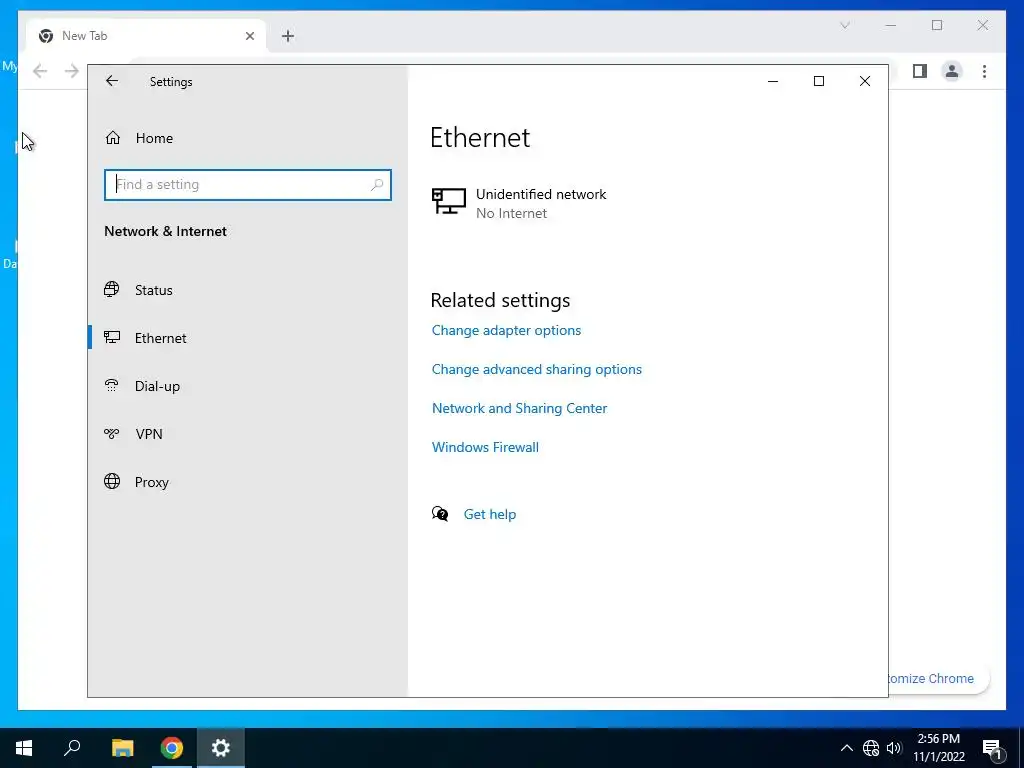
Task: Open Windows Firewall link
Action: [485, 447]
